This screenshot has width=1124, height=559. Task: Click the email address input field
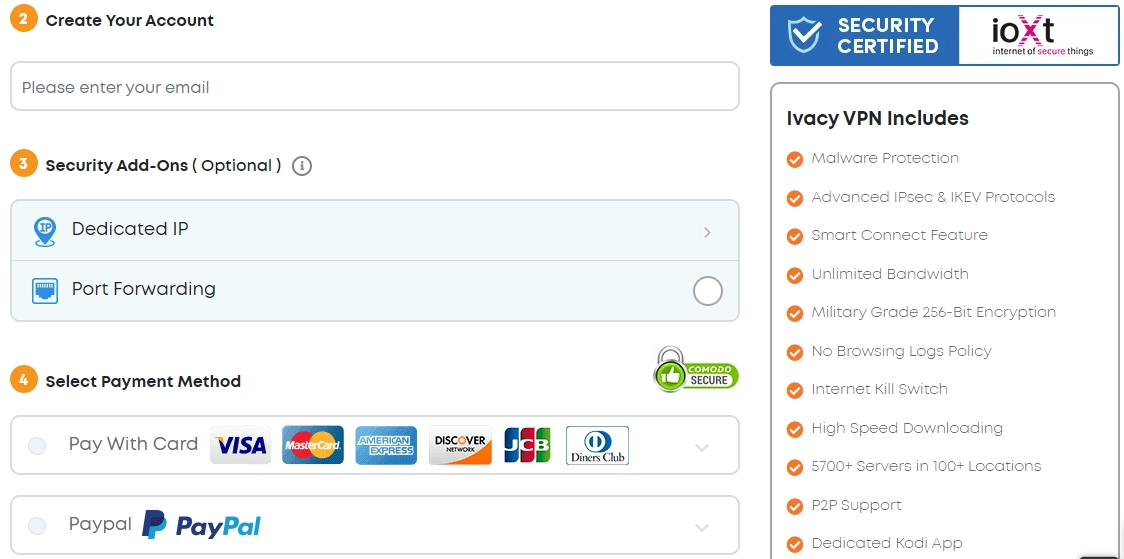(374, 87)
